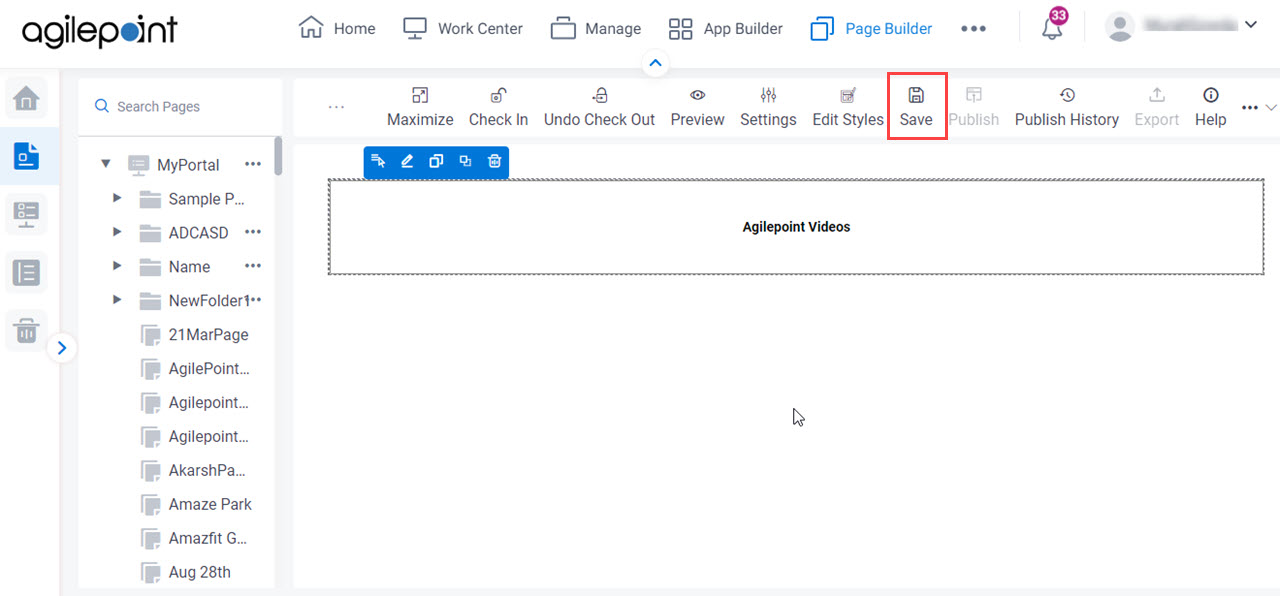Viewport: 1280px width, 596px height.
Task: Expand the Sample P... folder arrow
Action: click(x=117, y=199)
